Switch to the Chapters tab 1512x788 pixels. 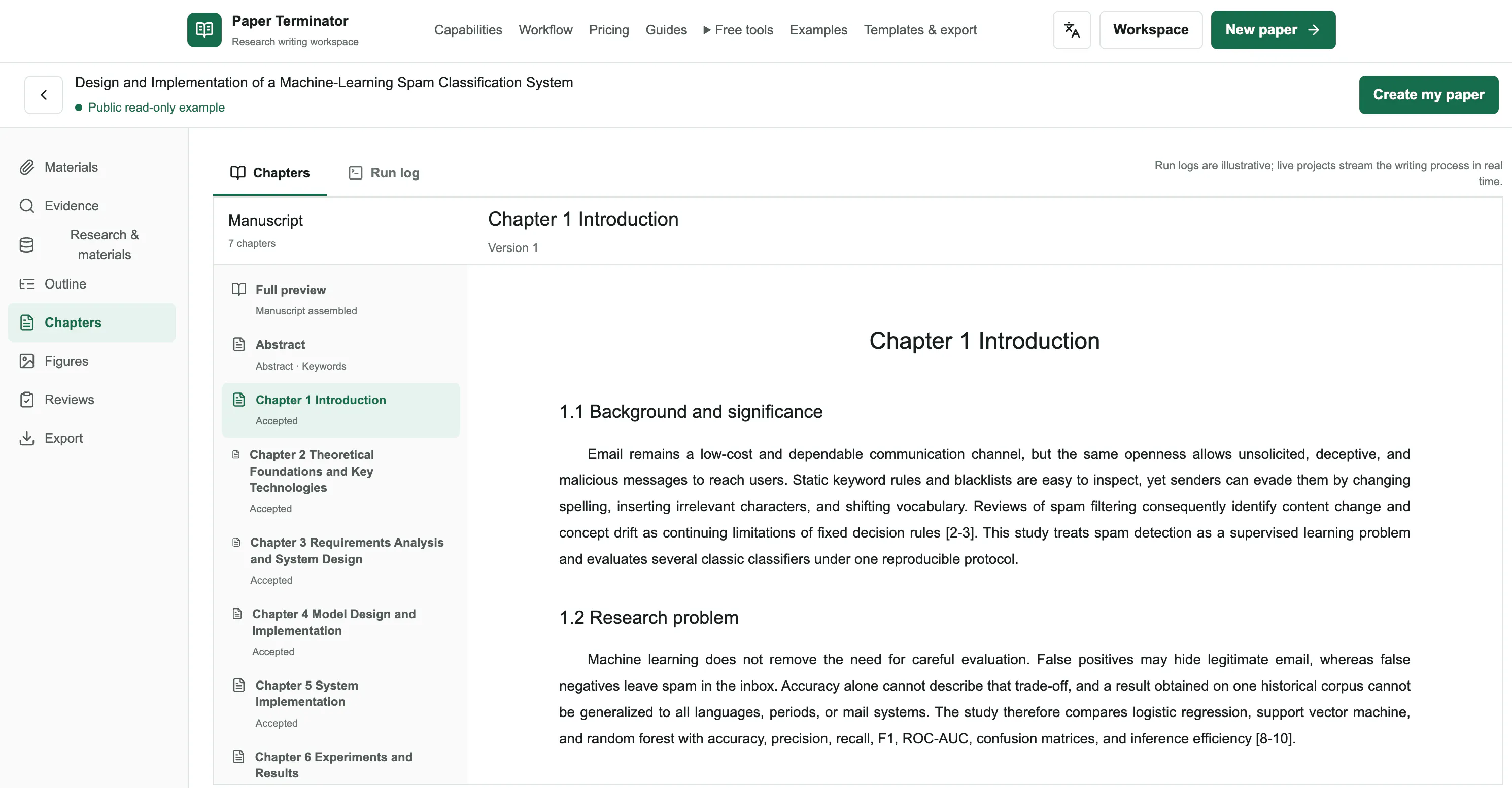pyautogui.click(x=270, y=173)
